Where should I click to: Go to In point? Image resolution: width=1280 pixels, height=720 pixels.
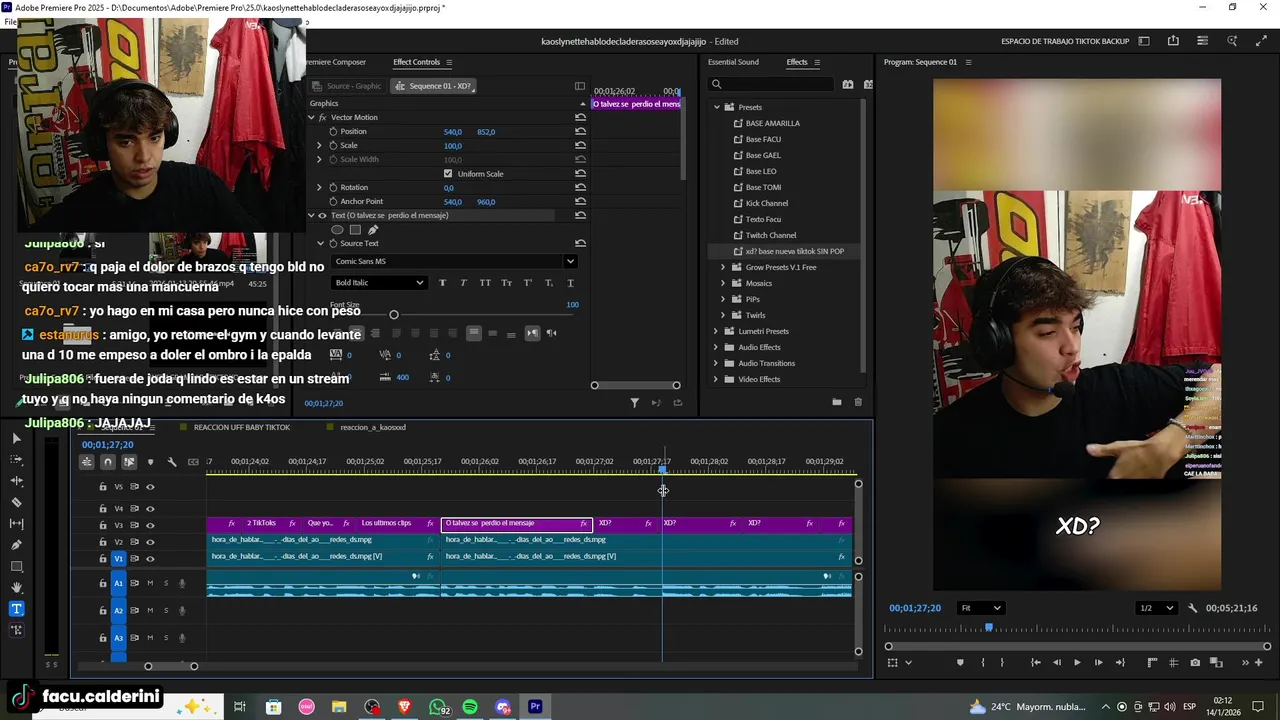click(1035, 662)
